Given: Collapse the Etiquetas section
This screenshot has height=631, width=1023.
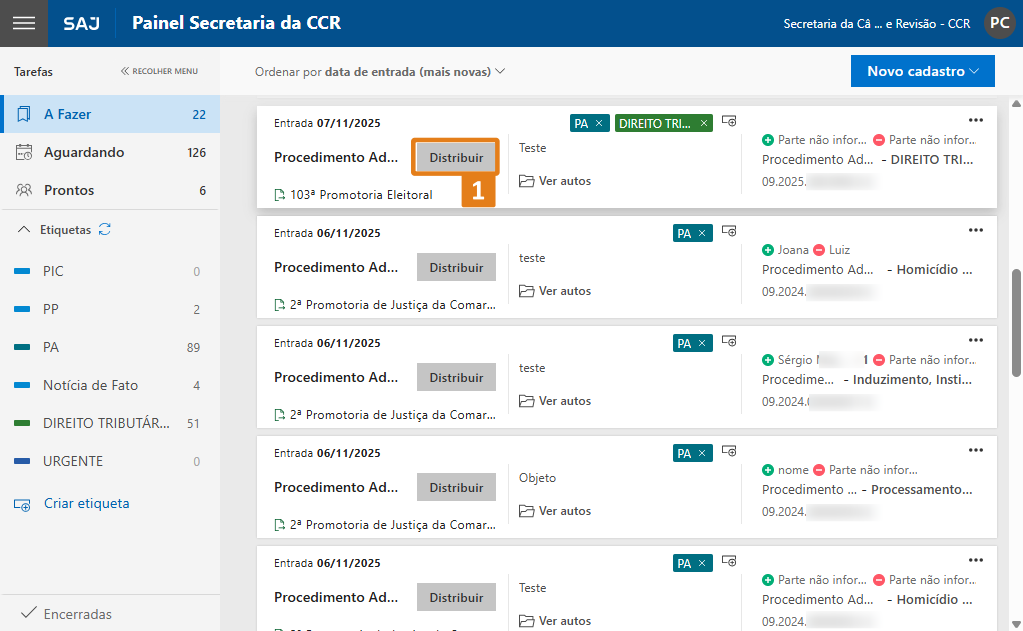Looking at the screenshot, I should tap(25, 230).
